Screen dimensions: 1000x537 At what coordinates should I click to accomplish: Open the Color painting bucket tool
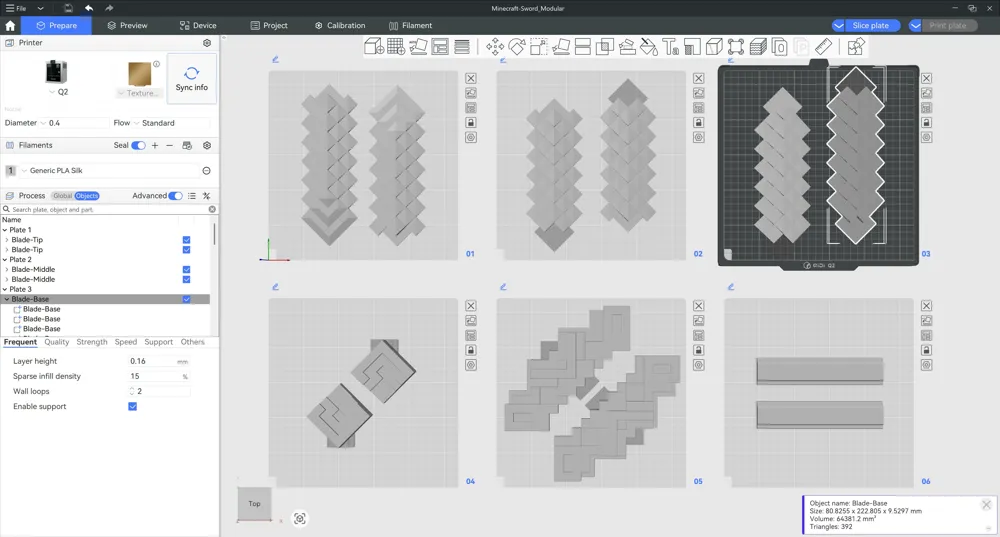(x=649, y=47)
